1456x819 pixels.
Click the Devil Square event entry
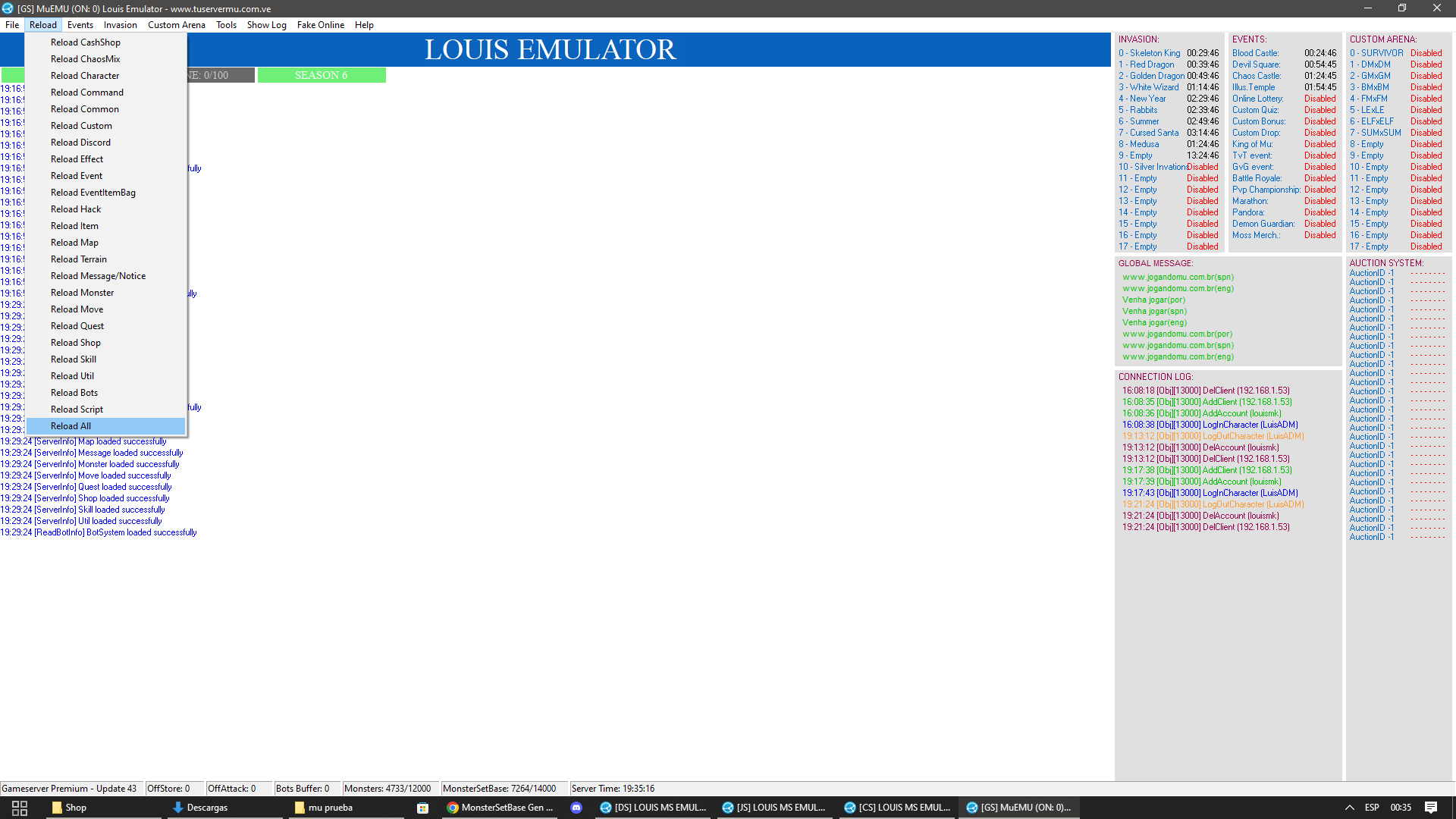click(1284, 64)
